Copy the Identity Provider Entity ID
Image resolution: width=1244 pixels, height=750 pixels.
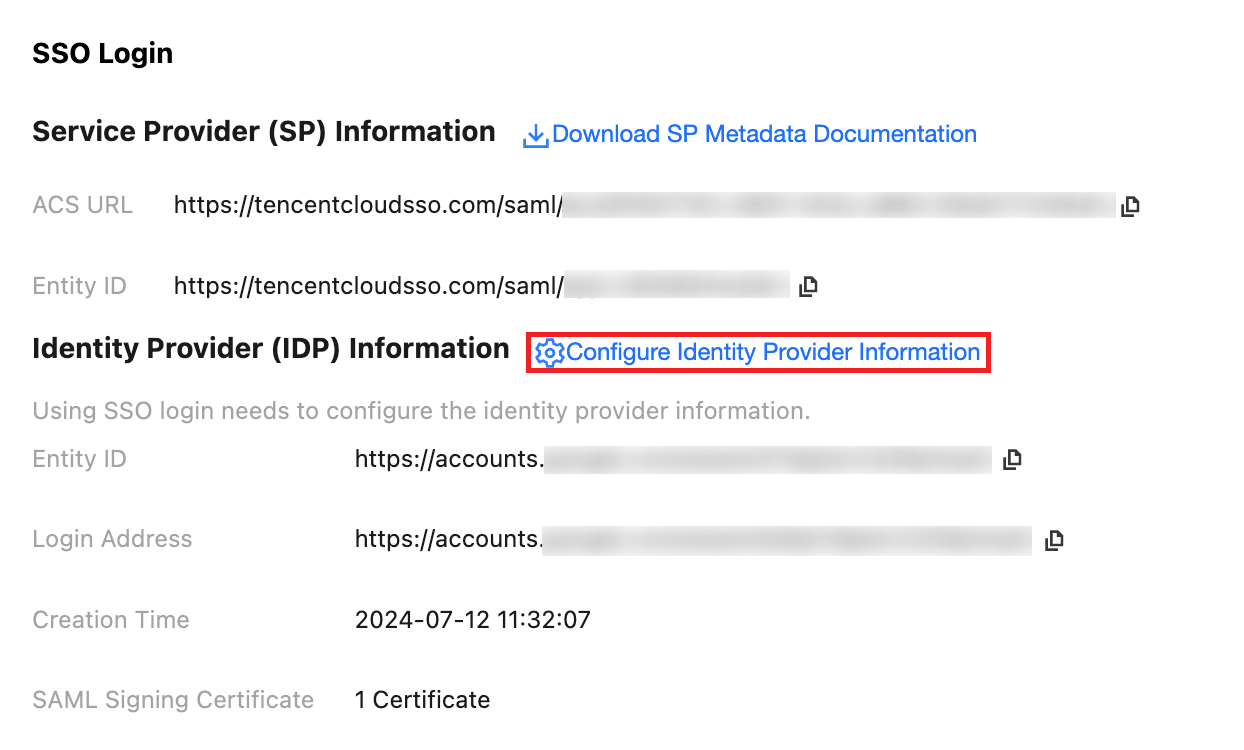point(1012,460)
